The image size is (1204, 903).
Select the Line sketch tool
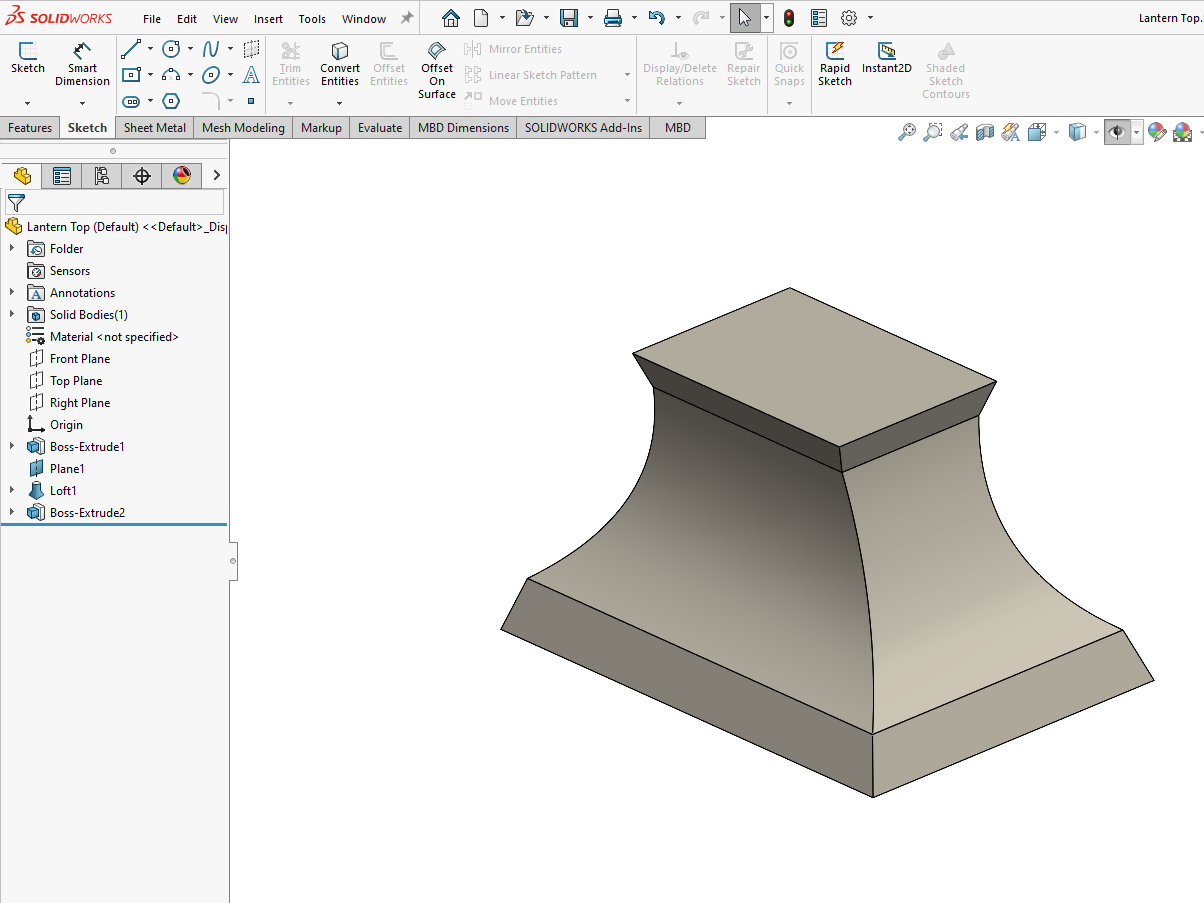131,49
